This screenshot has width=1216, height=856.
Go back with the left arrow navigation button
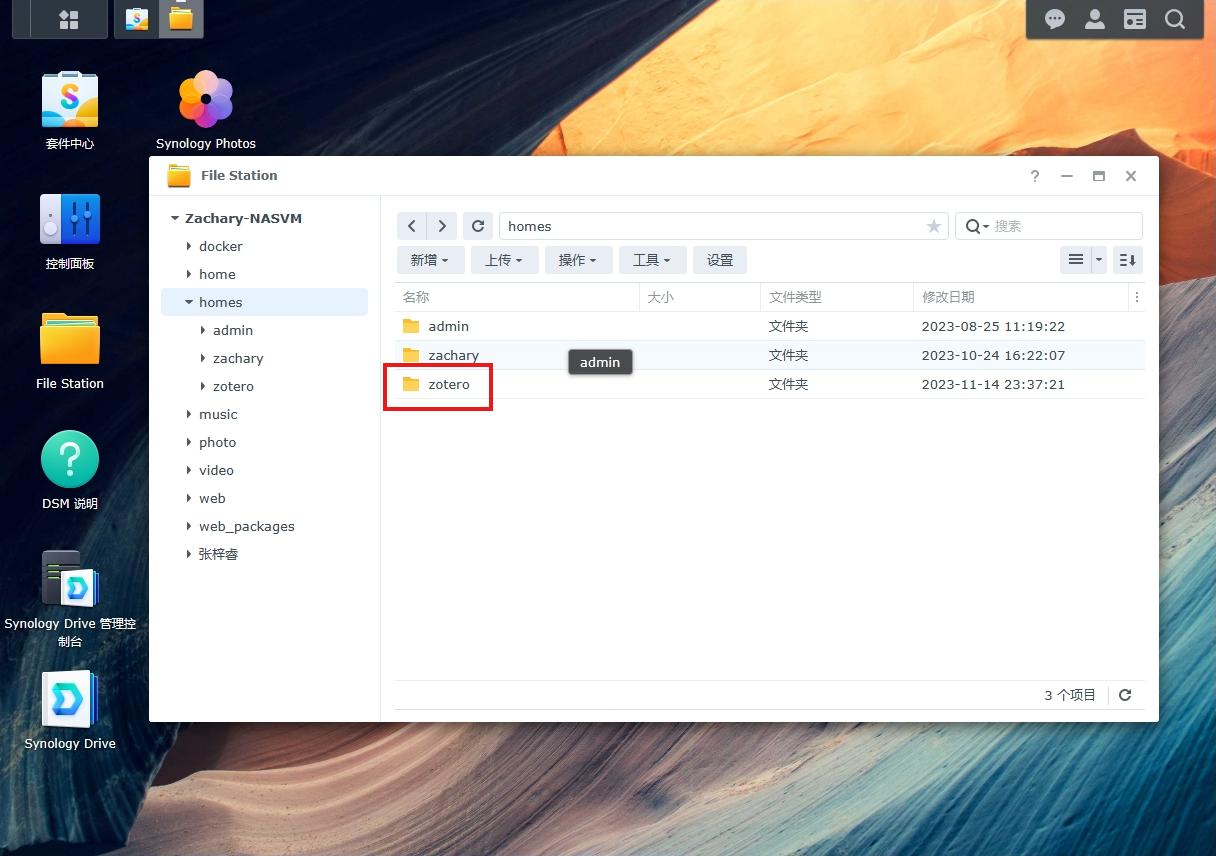pyautogui.click(x=412, y=226)
